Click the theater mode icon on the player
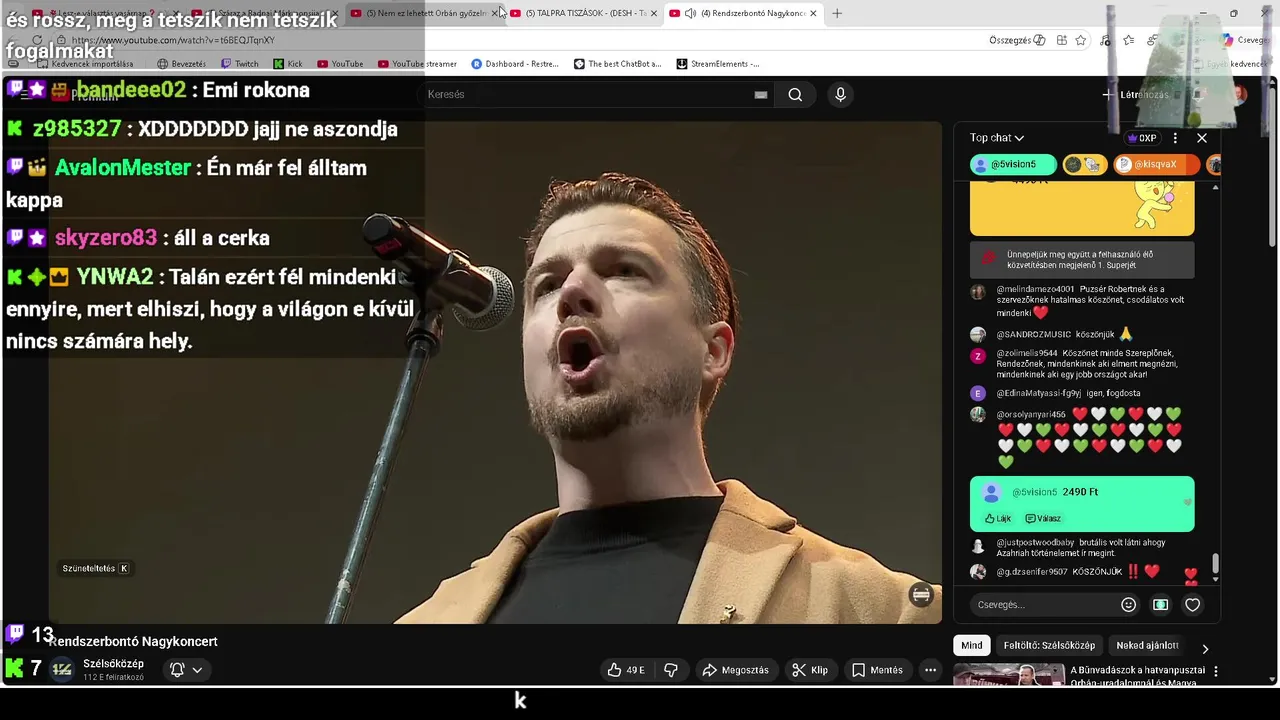 click(x=921, y=595)
